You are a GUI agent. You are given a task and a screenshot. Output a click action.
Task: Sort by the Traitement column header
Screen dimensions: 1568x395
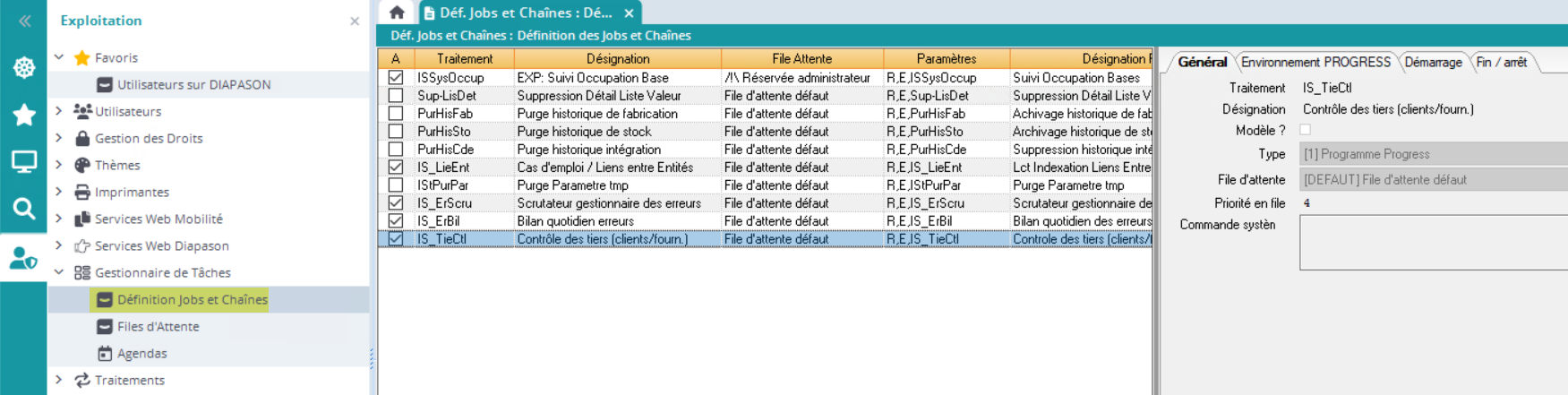(x=465, y=58)
